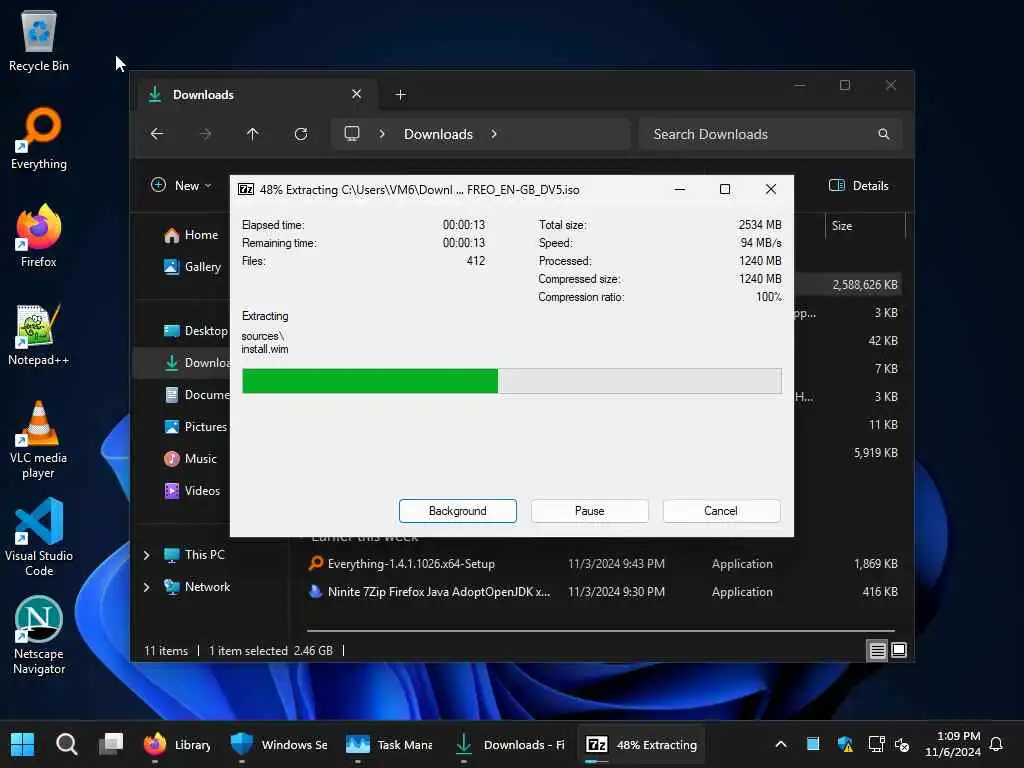Open notifications bell on taskbar
The height and width of the screenshot is (768, 1024).
coord(996,744)
